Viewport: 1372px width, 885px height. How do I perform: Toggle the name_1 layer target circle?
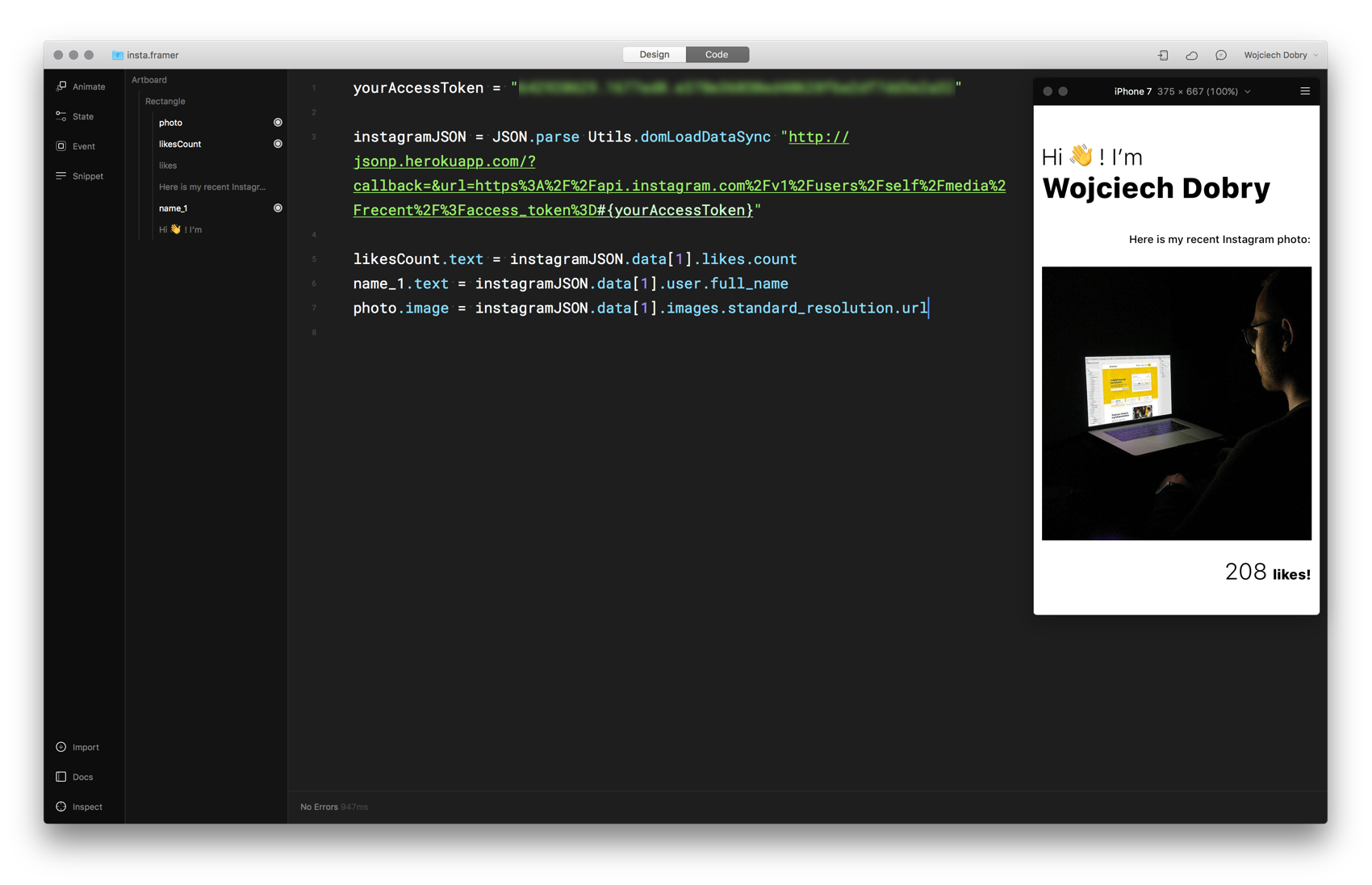point(278,208)
